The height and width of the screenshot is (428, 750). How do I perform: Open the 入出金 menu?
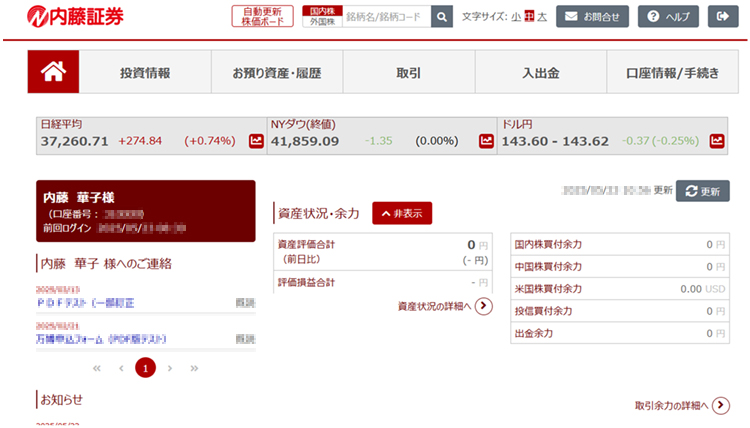540,72
